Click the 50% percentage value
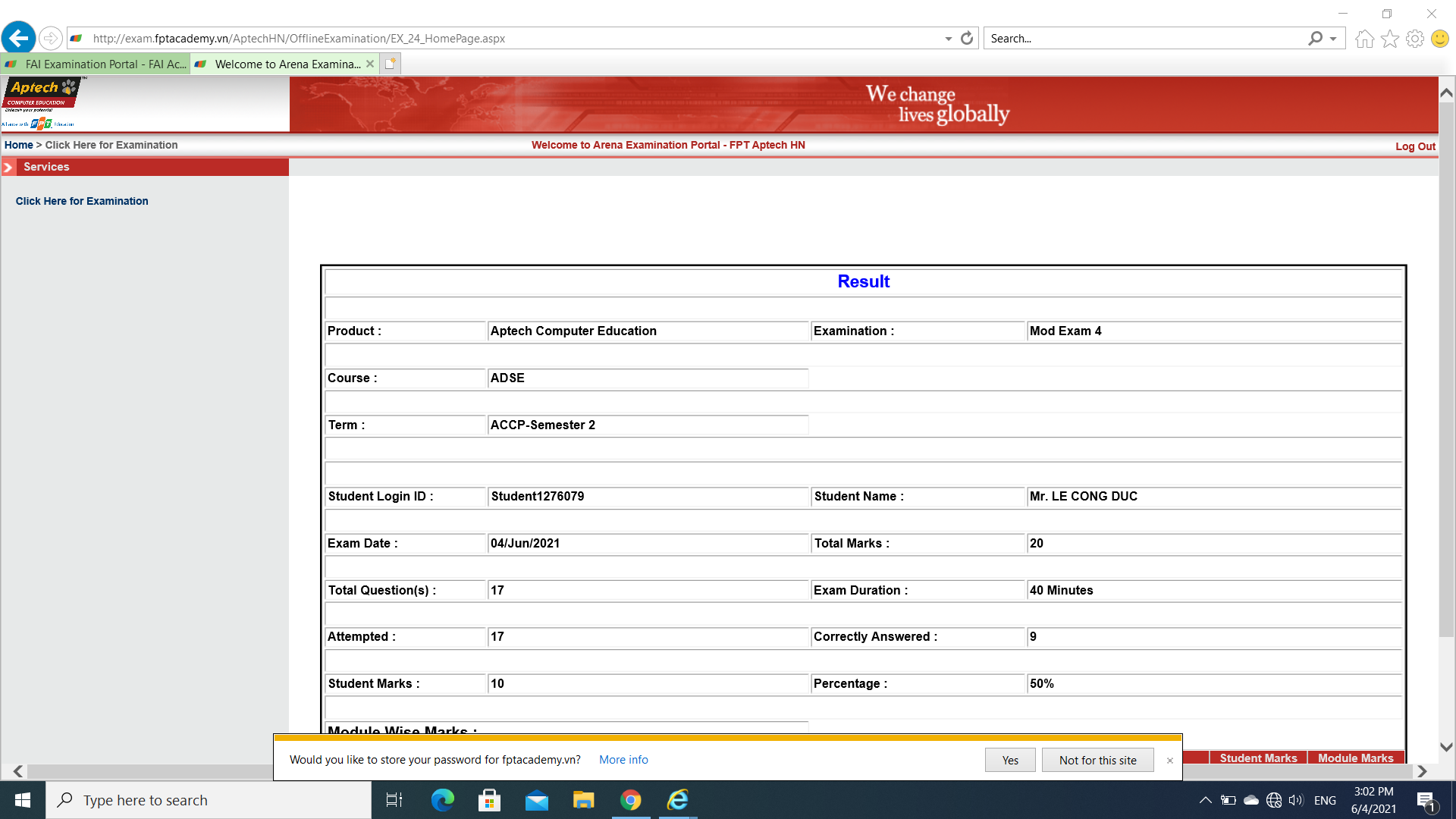Image resolution: width=1456 pixels, height=819 pixels. point(1042,683)
